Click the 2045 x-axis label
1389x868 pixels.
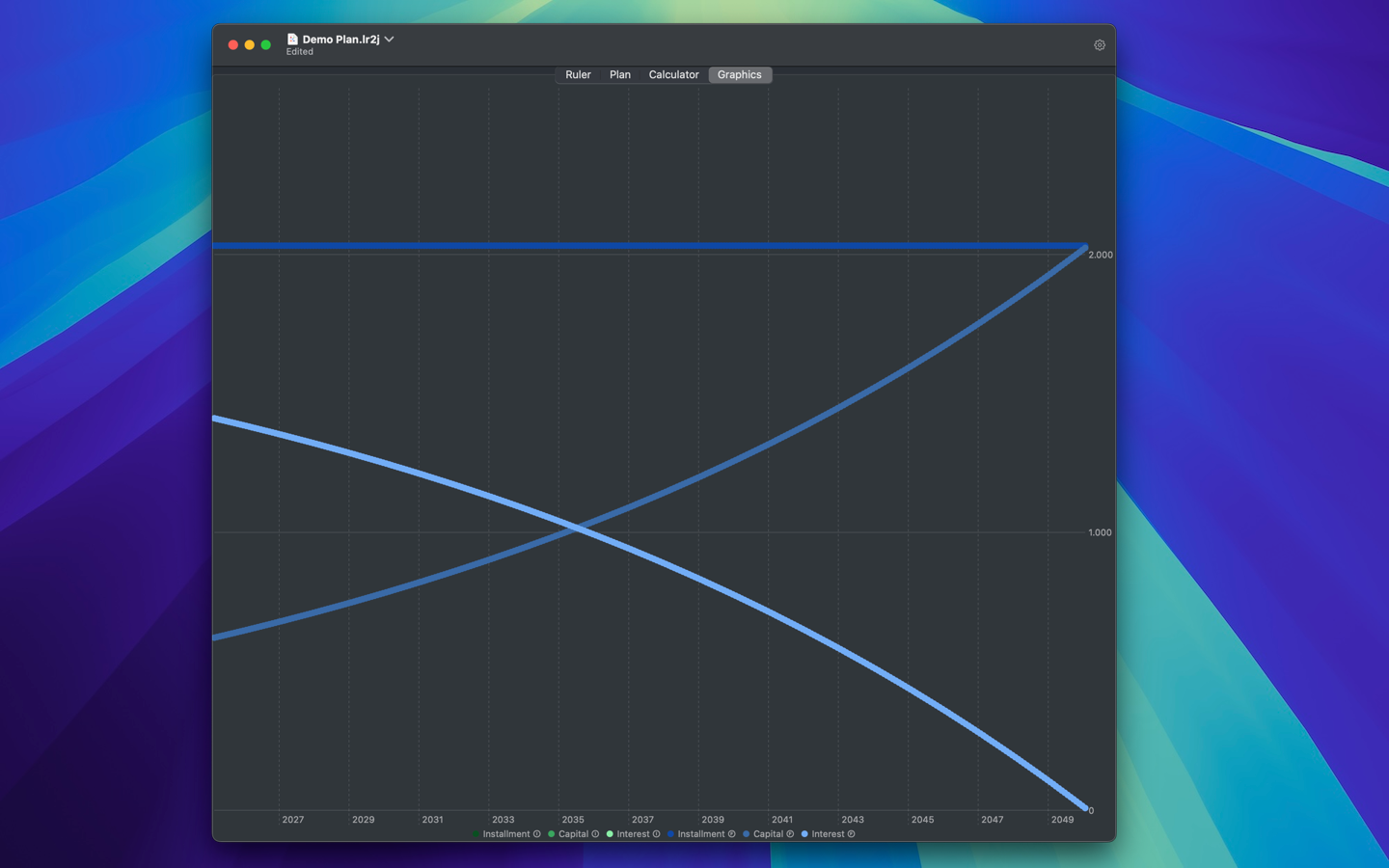click(922, 820)
